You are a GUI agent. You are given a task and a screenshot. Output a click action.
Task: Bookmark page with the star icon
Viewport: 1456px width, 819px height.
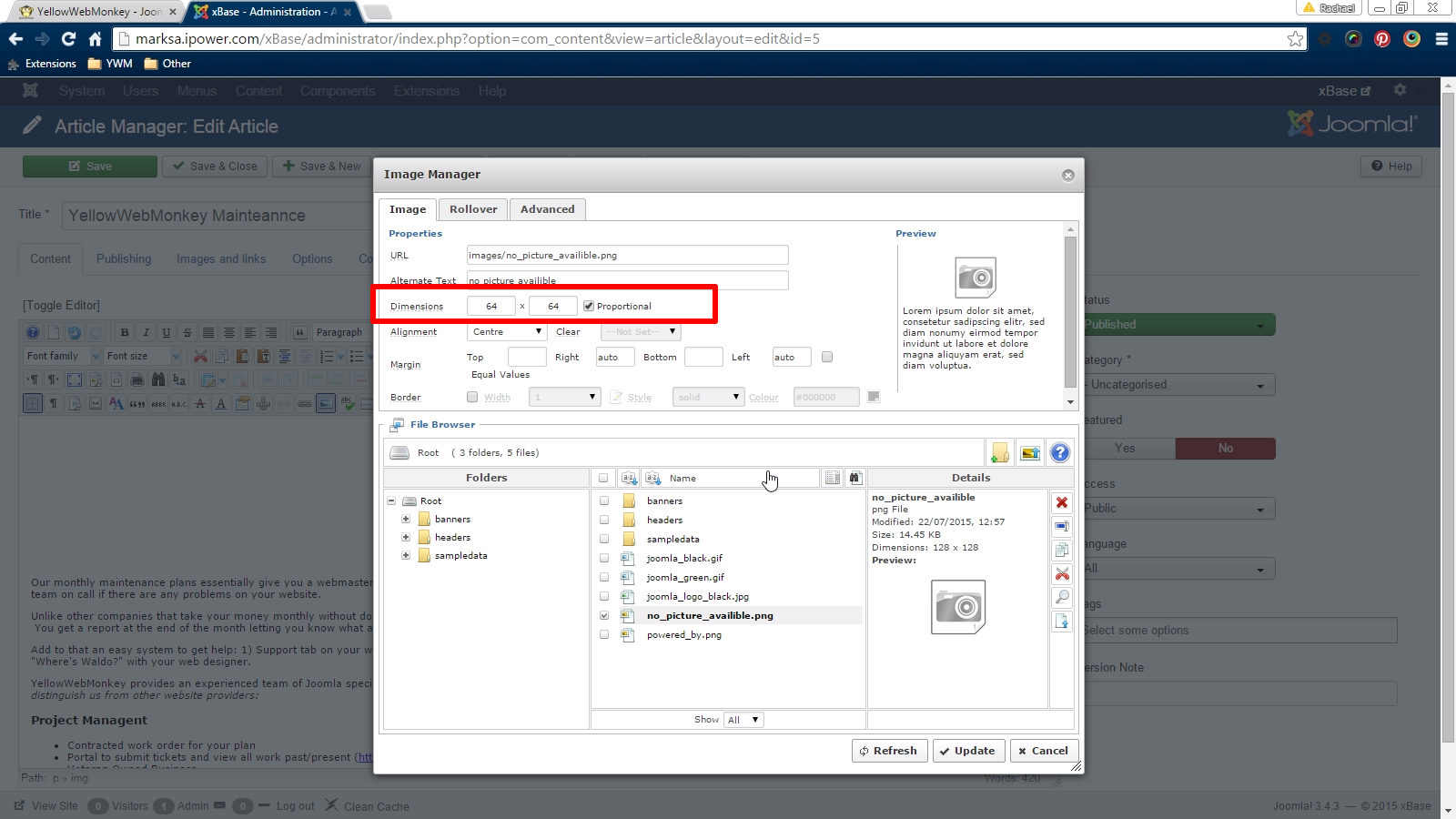(x=1295, y=39)
